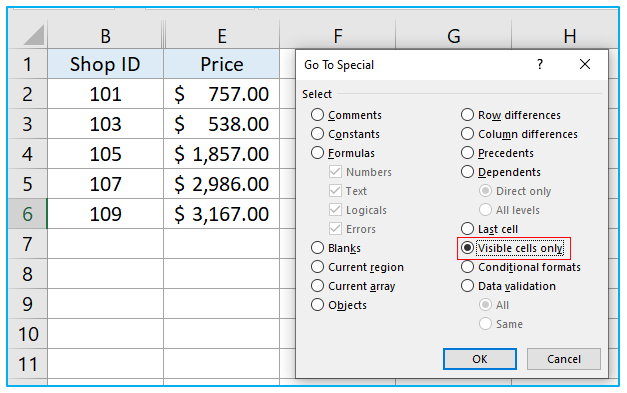Select the All levels sub-option
This screenshot has width=627, height=393.
[485, 210]
